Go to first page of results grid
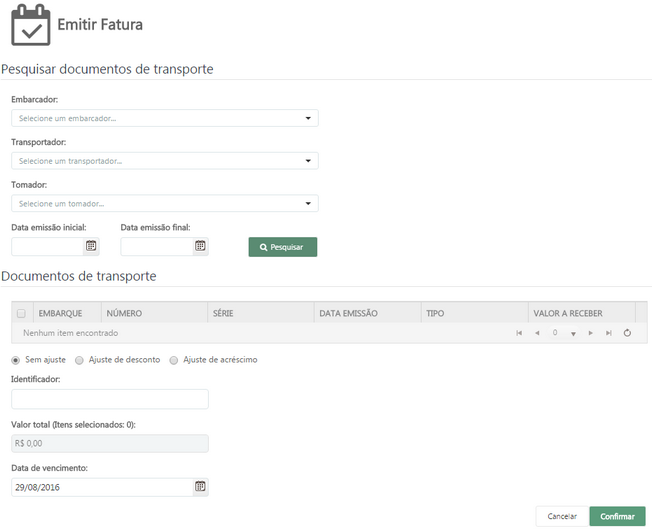 (519, 333)
